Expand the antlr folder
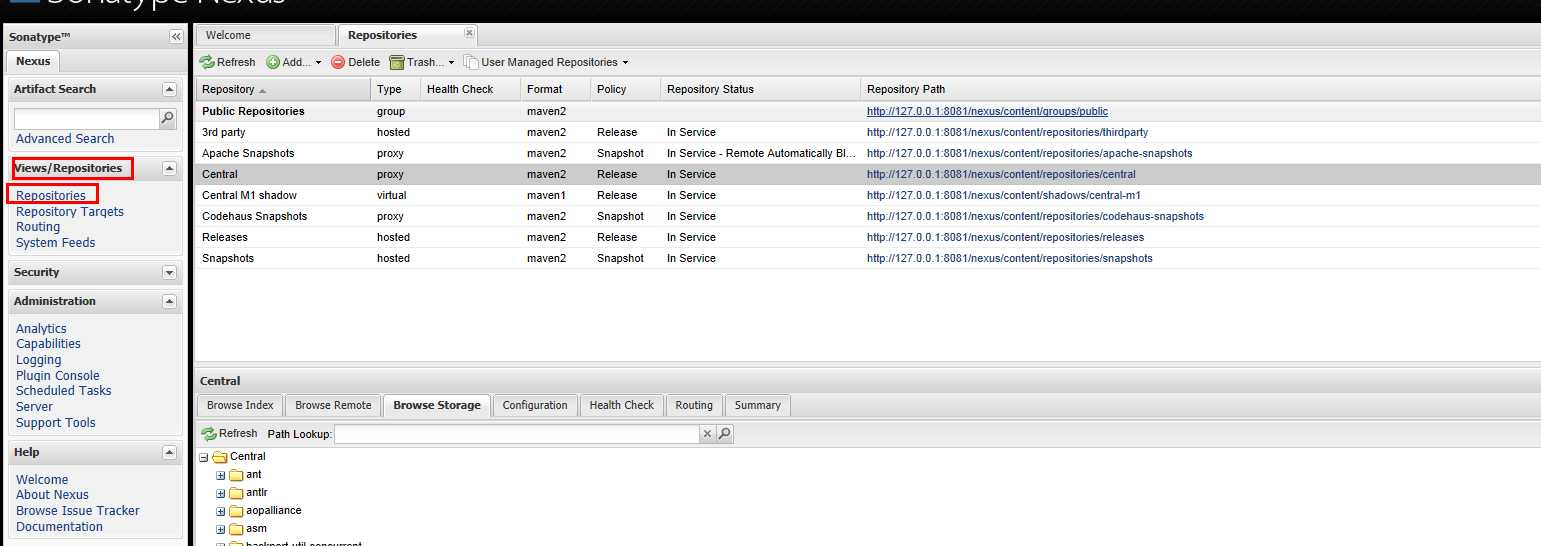Image resolution: width=1541 pixels, height=546 pixels. pos(221,493)
